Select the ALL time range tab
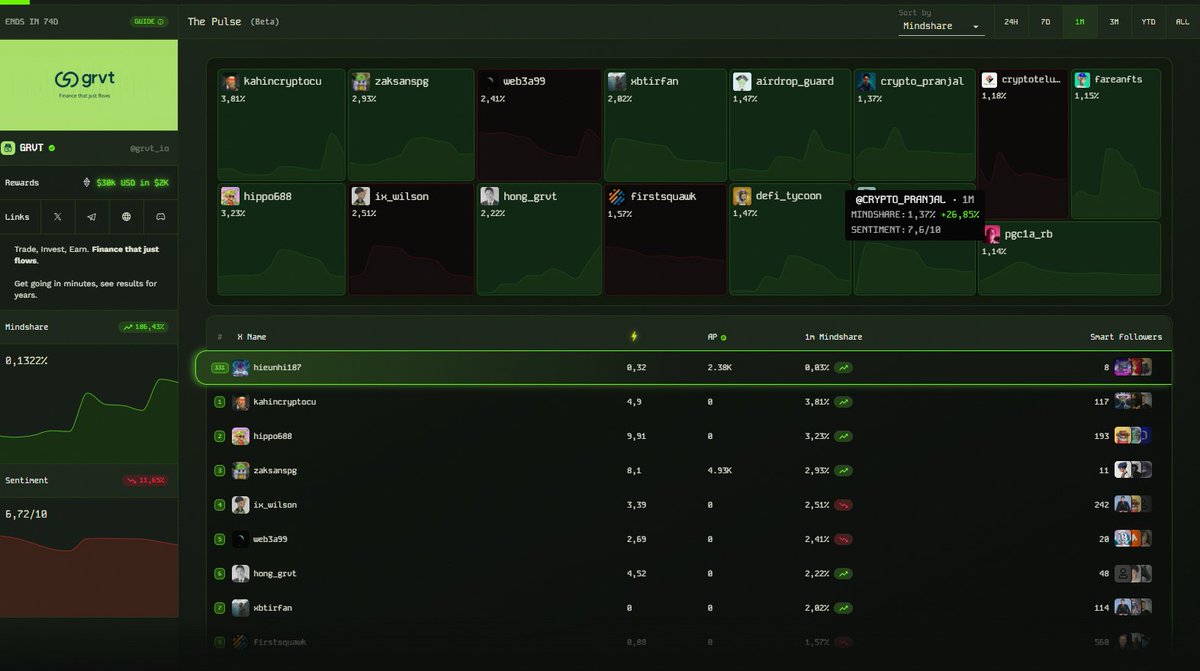Viewport: 1200px width, 671px height. coord(1183,21)
